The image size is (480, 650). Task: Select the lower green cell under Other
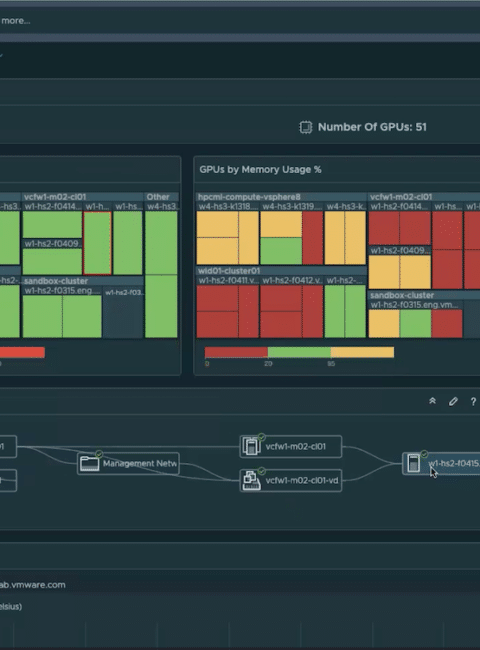161,306
